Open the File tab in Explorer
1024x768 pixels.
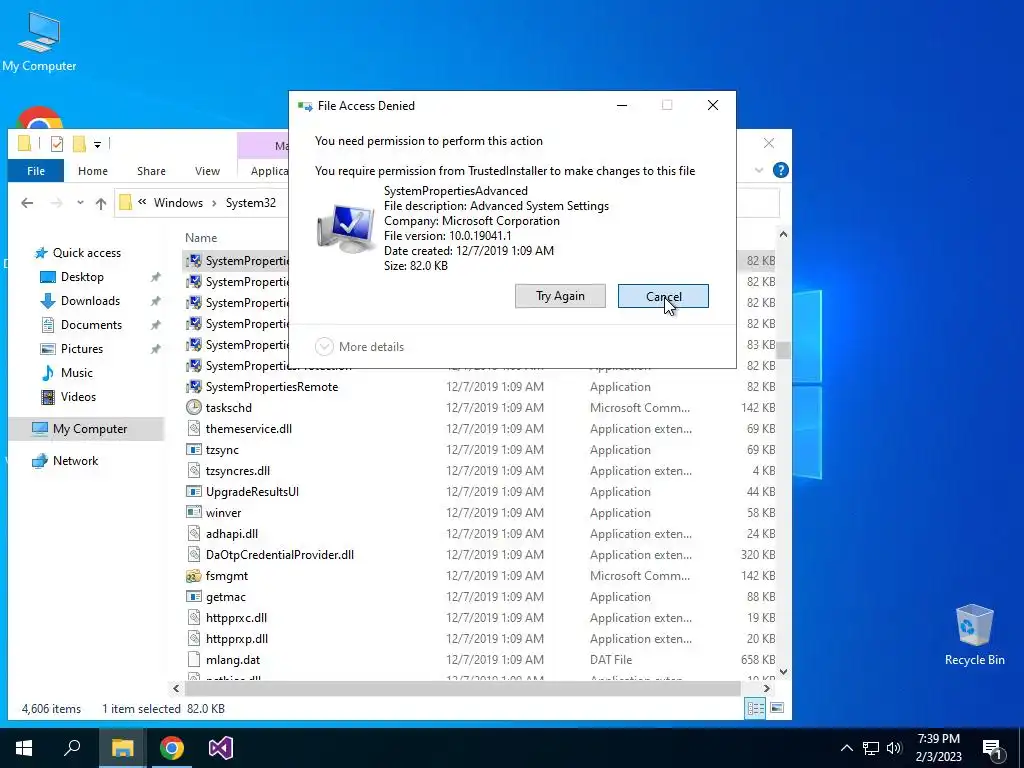coord(36,170)
